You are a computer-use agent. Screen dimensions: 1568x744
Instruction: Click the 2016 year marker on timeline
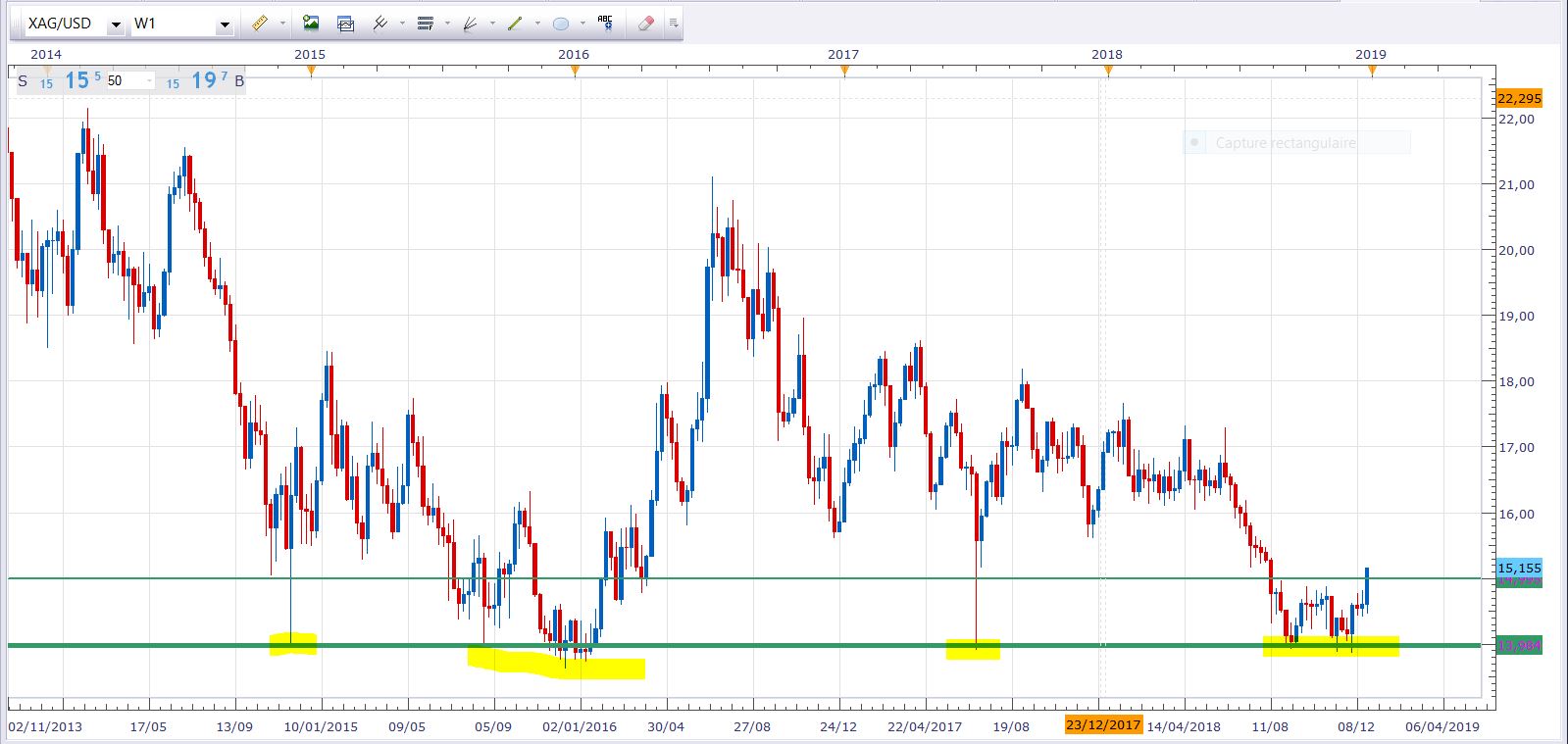coord(574,55)
